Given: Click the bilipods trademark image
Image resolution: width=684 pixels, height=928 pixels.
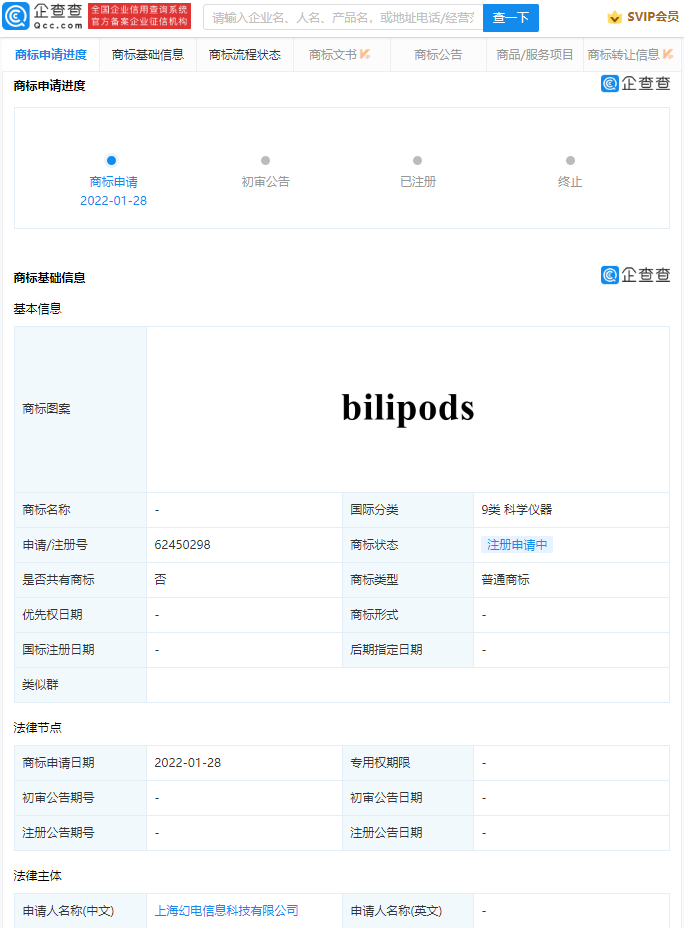Looking at the screenshot, I should (408, 408).
